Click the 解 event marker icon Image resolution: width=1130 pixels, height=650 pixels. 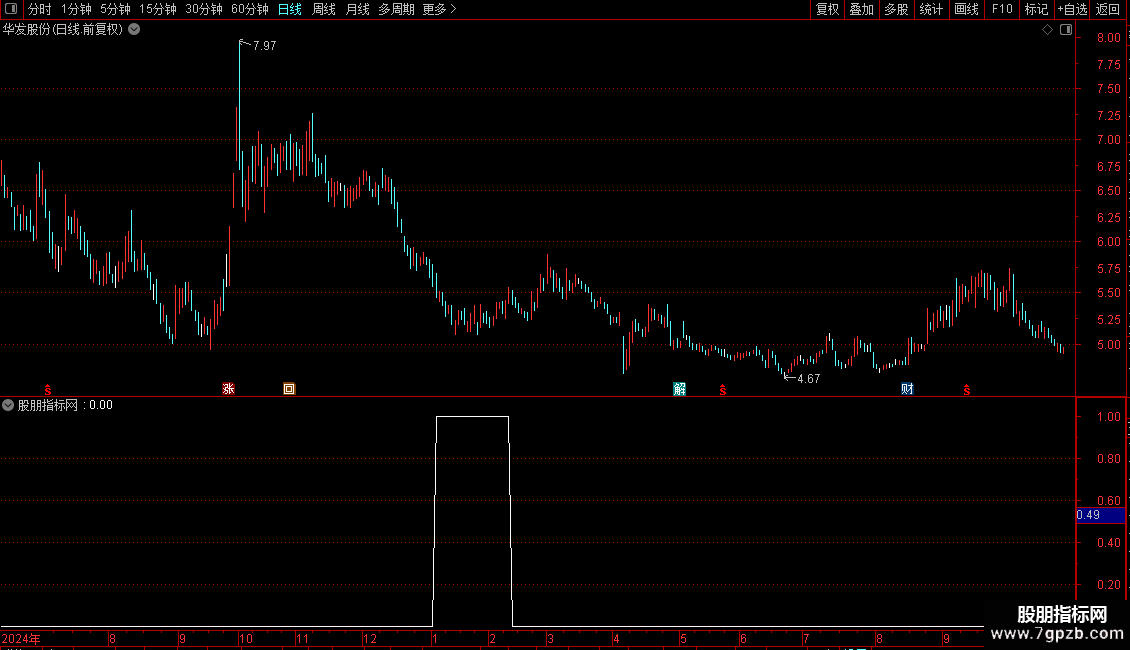pos(680,389)
